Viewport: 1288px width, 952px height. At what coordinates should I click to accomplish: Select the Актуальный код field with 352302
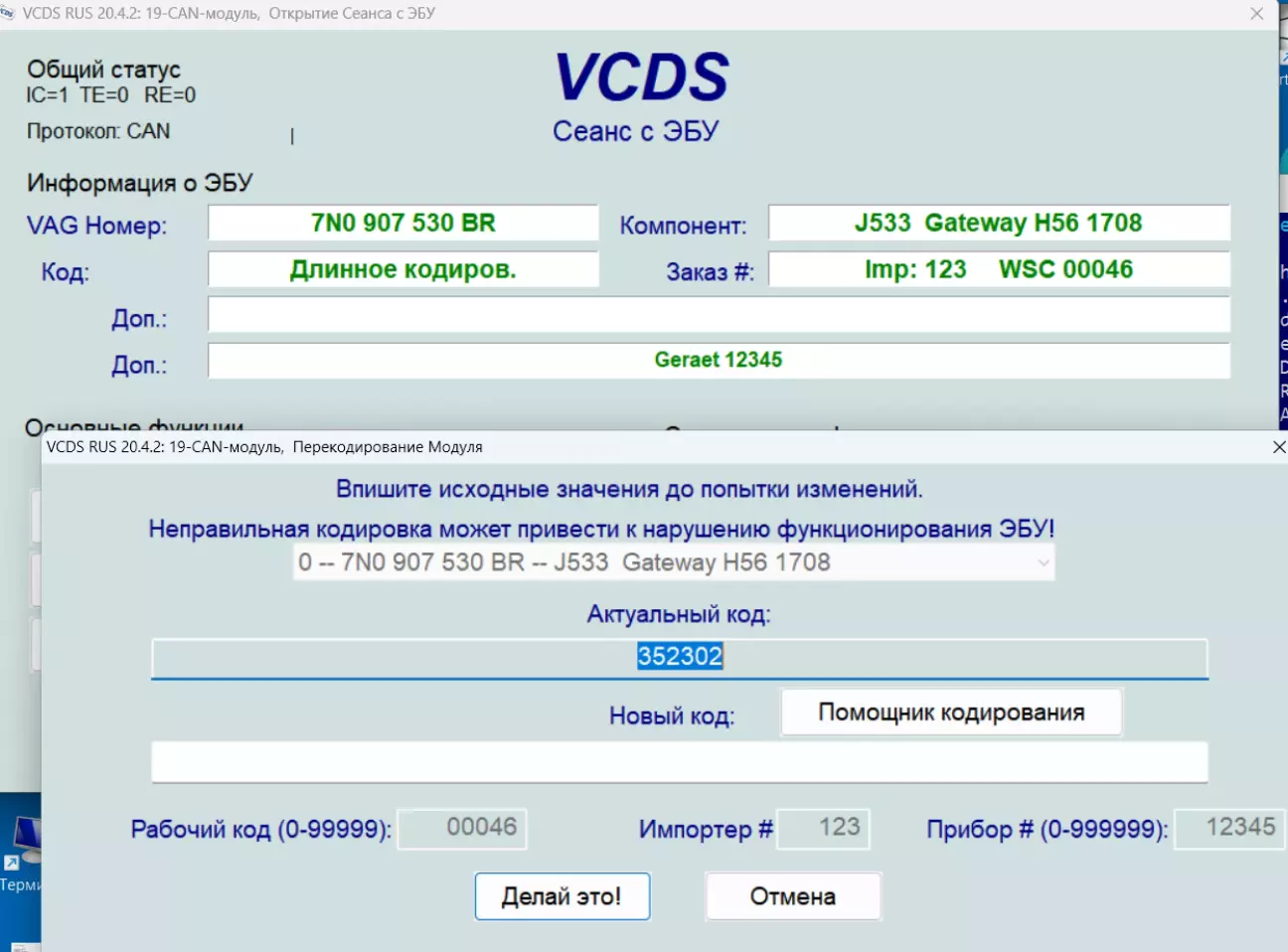tap(679, 657)
